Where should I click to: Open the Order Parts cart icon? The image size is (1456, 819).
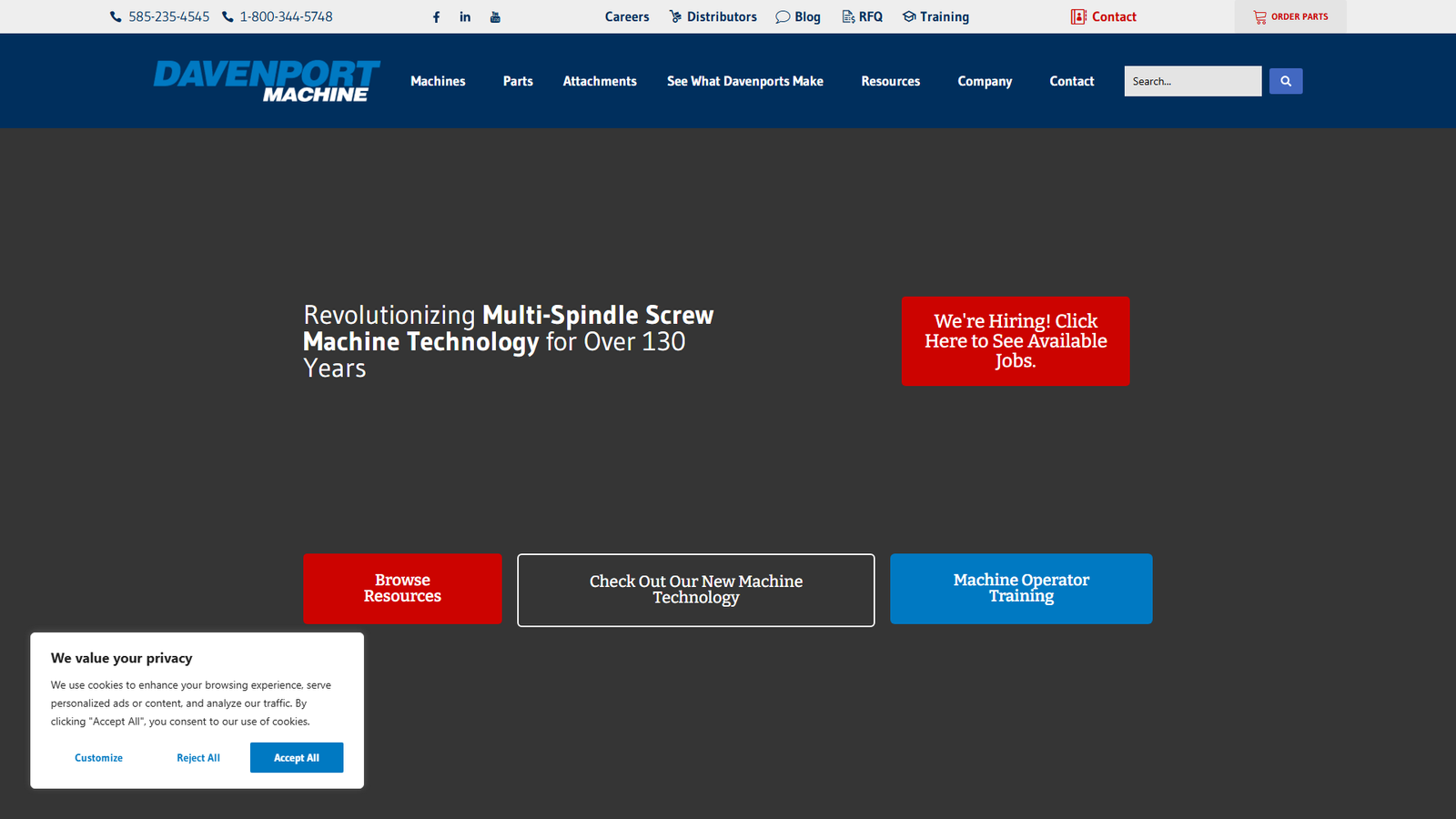(1259, 16)
